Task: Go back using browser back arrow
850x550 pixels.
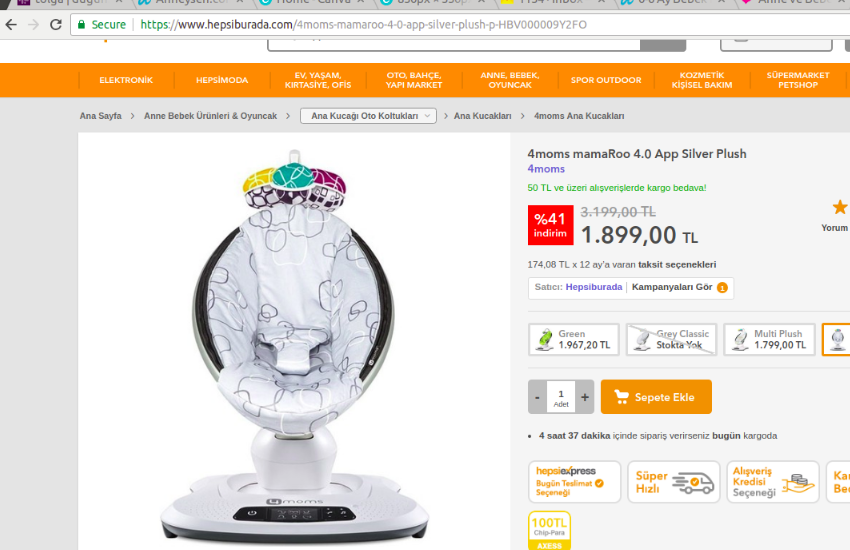Action: pyautogui.click(x=11, y=24)
